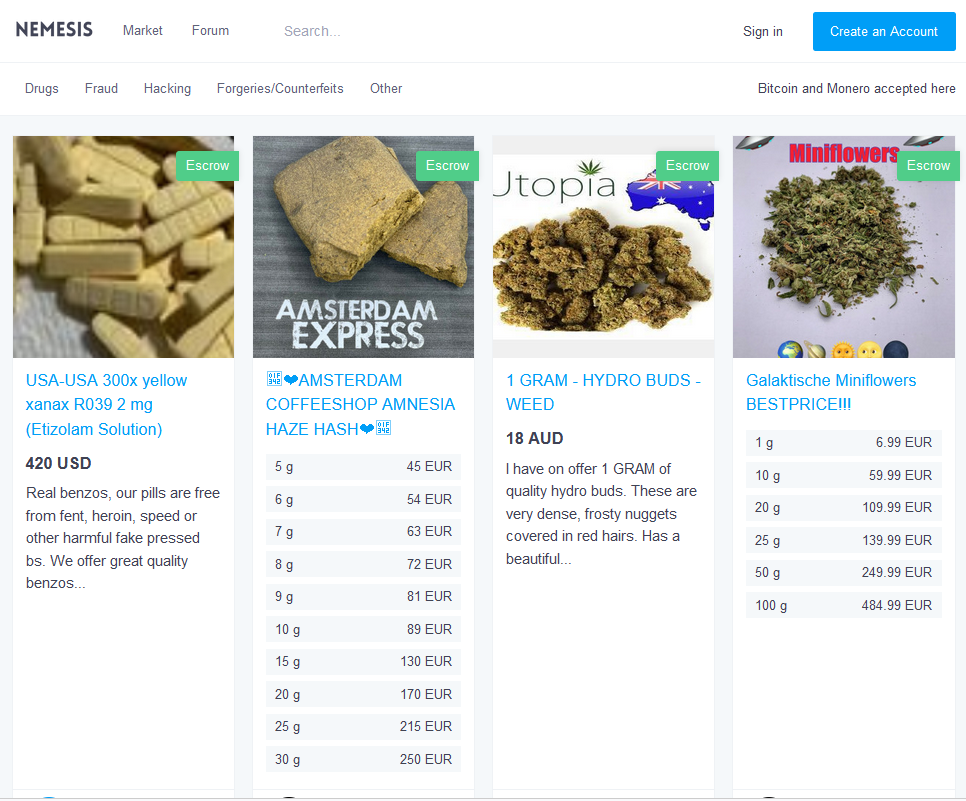966x801 pixels.
Task: Click the Sign in link
Action: (x=763, y=31)
